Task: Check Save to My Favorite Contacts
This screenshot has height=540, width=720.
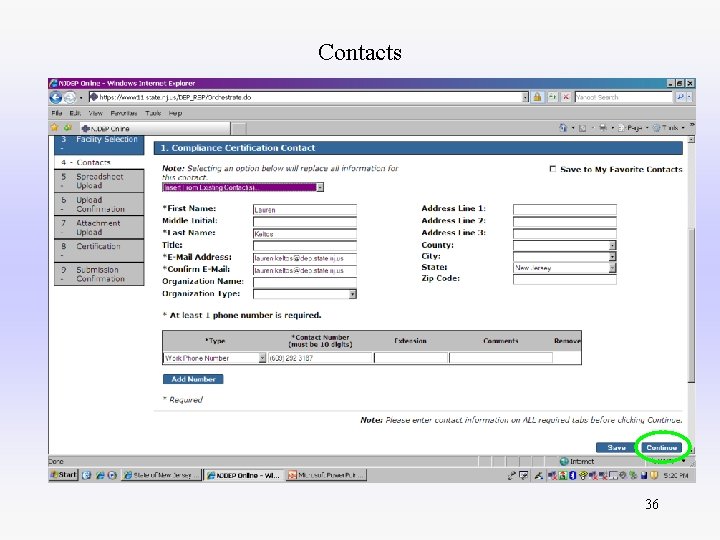Action: tap(553, 169)
